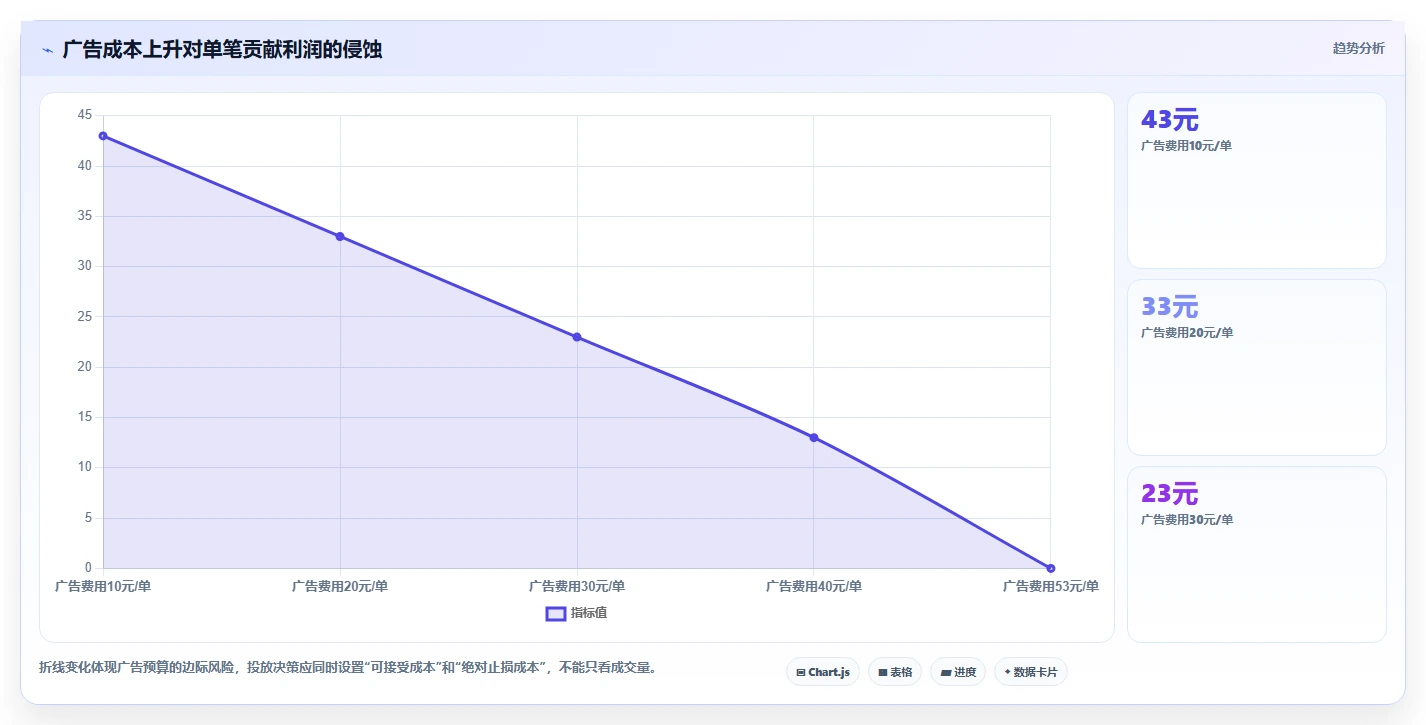Select the data point at 广告费用30元/单
Screen dimensions: 1426x725
(577, 337)
